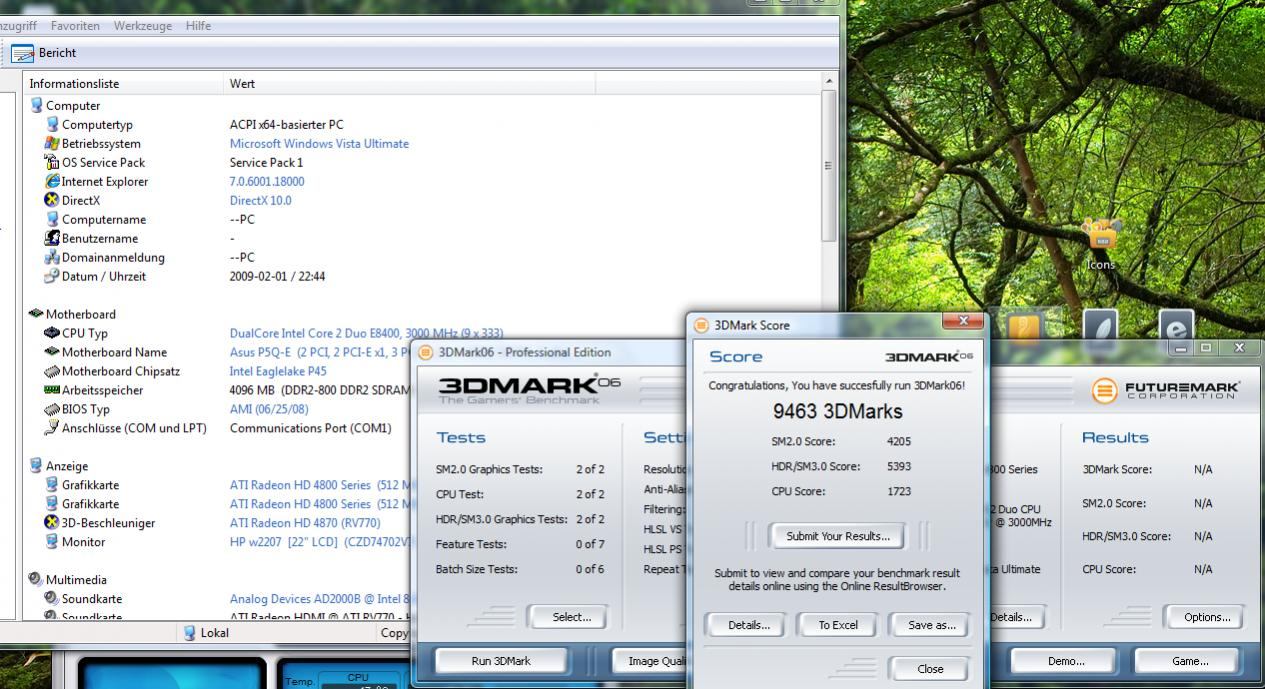This screenshot has height=689, width=1265.
Task: Click the 'ACPI x64-basierter PC' value
Action: click(286, 124)
